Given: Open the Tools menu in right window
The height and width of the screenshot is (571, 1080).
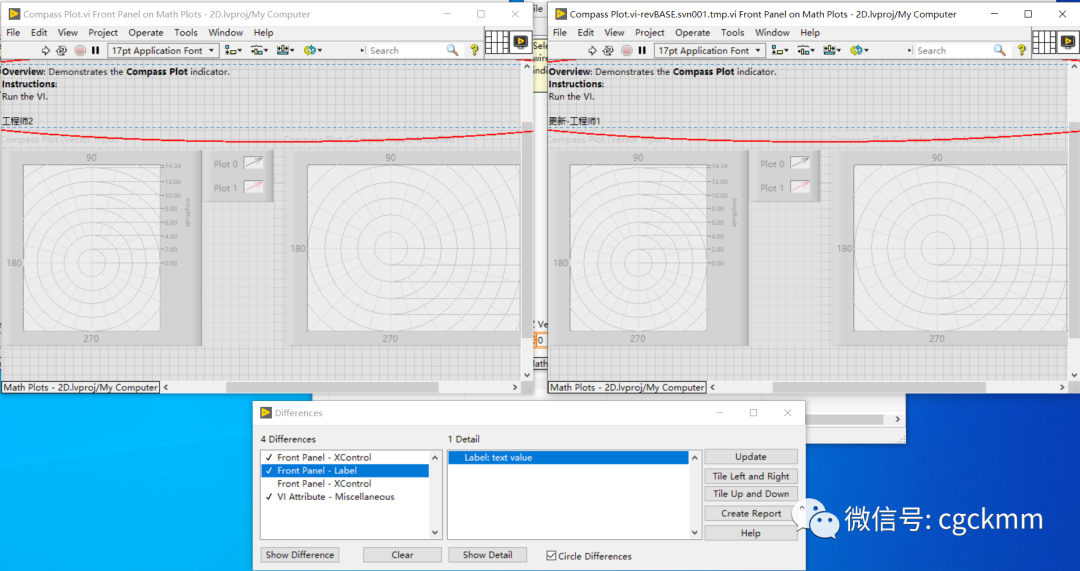Looking at the screenshot, I should 732,32.
